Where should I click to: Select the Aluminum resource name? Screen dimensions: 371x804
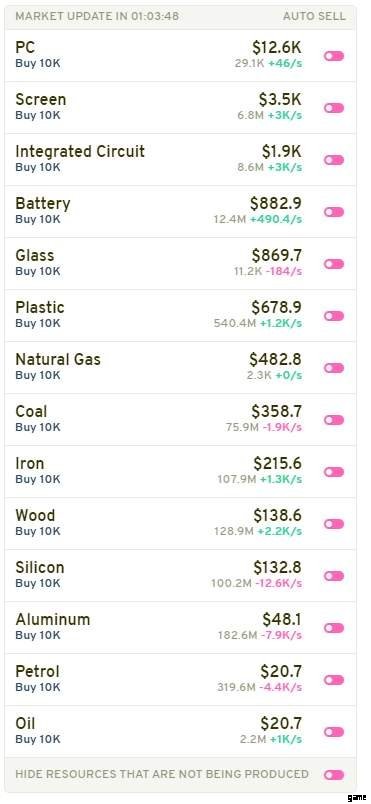[53, 619]
